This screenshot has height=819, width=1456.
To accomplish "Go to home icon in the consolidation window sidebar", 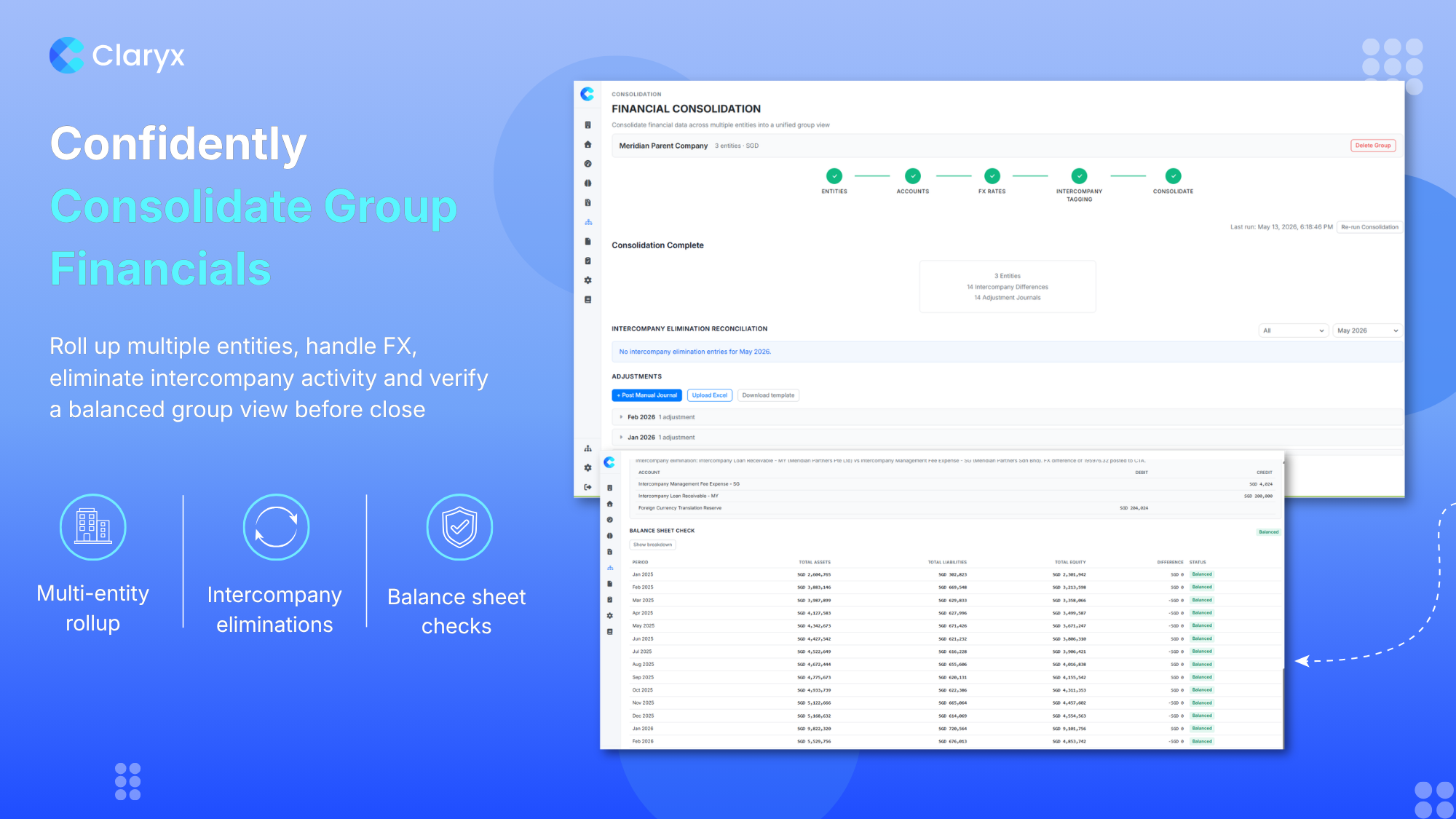I will point(587,144).
